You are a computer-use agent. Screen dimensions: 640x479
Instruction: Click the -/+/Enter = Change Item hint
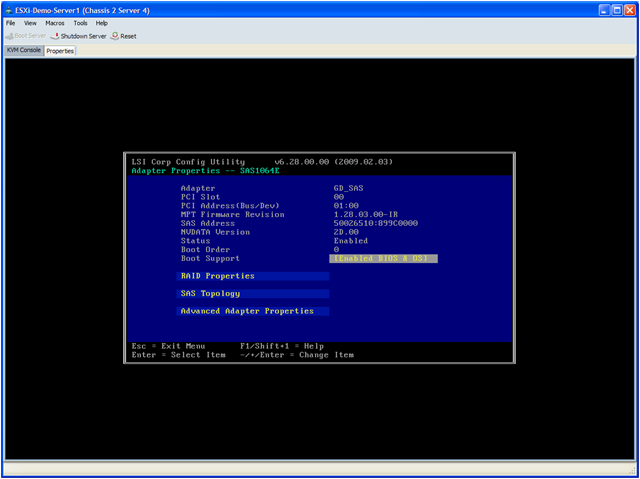point(297,355)
